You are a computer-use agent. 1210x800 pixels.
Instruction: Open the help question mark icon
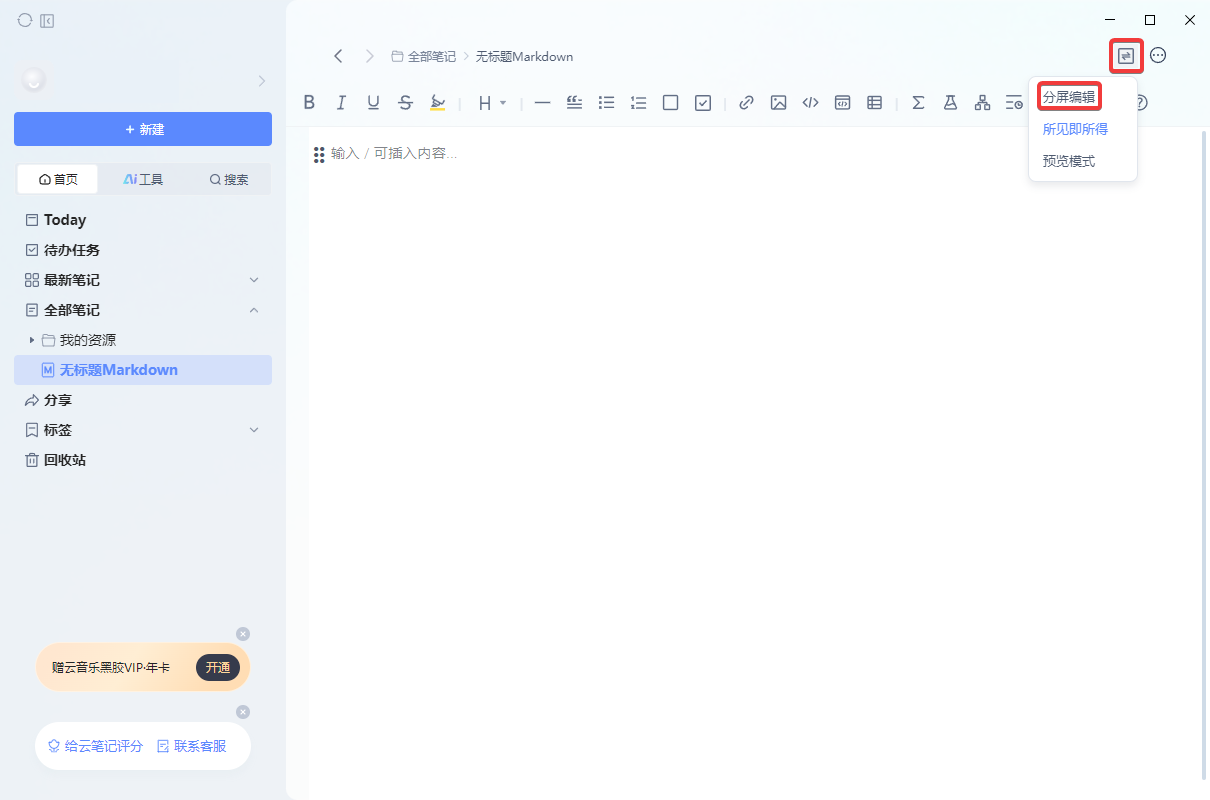point(1141,102)
